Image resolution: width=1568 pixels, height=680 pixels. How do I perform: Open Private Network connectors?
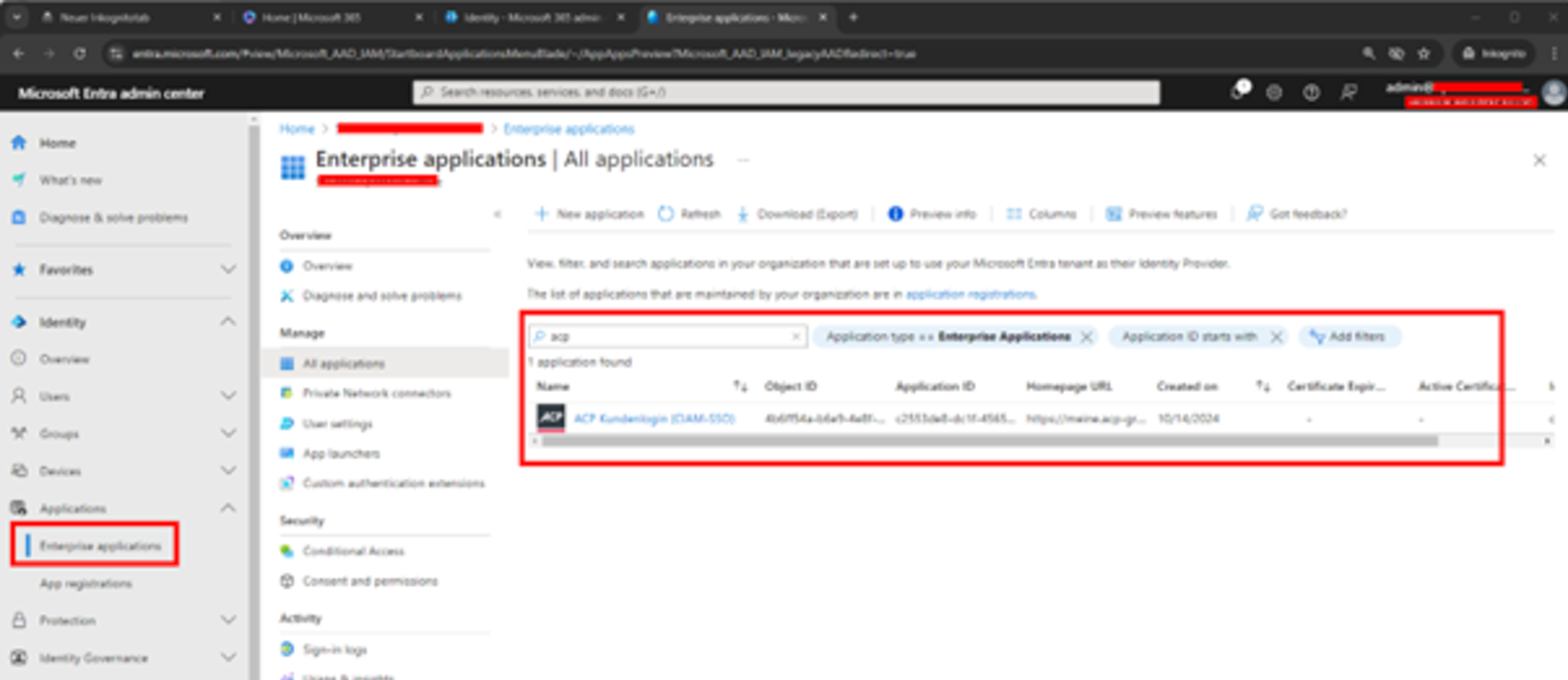tap(376, 393)
